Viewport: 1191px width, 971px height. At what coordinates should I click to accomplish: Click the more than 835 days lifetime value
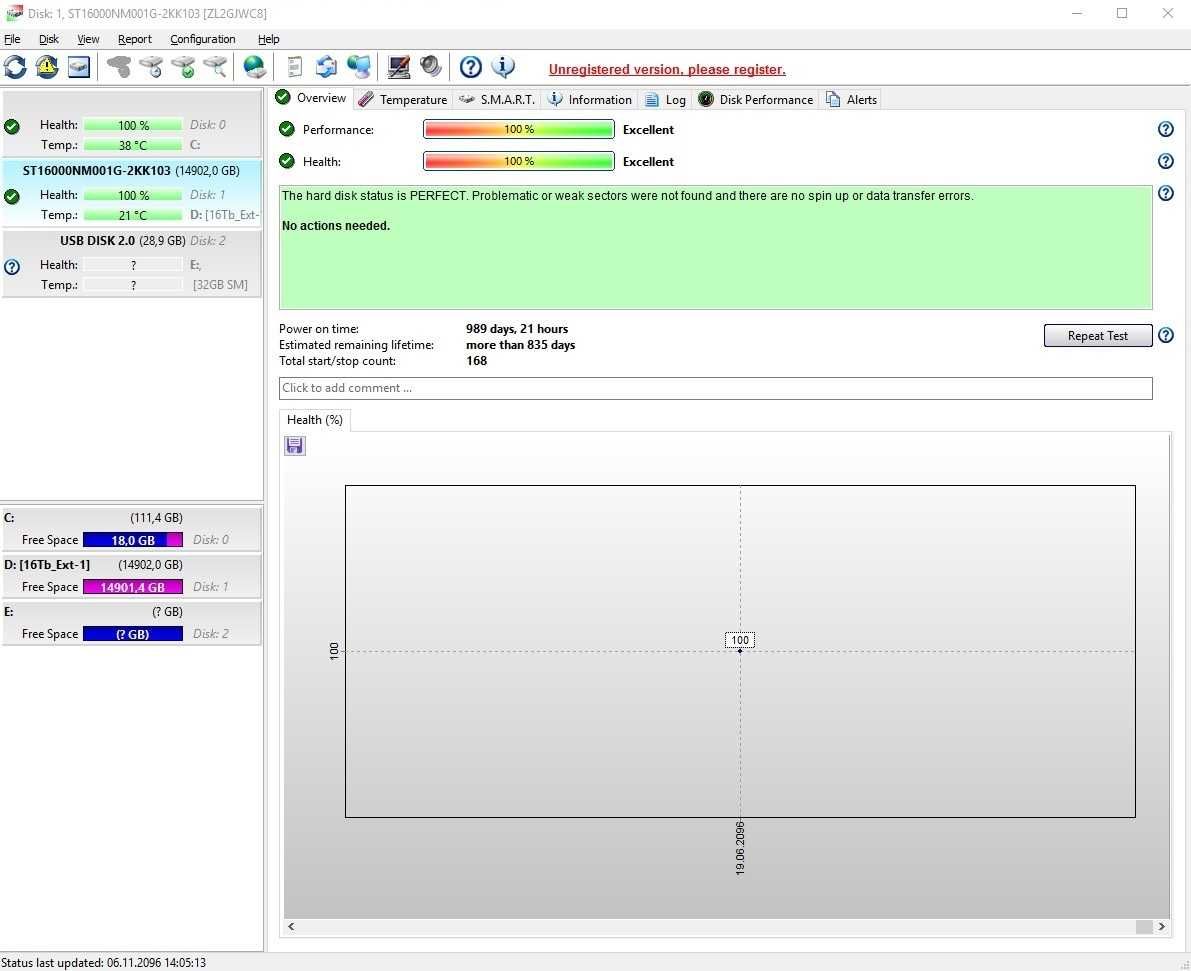point(520,345)
